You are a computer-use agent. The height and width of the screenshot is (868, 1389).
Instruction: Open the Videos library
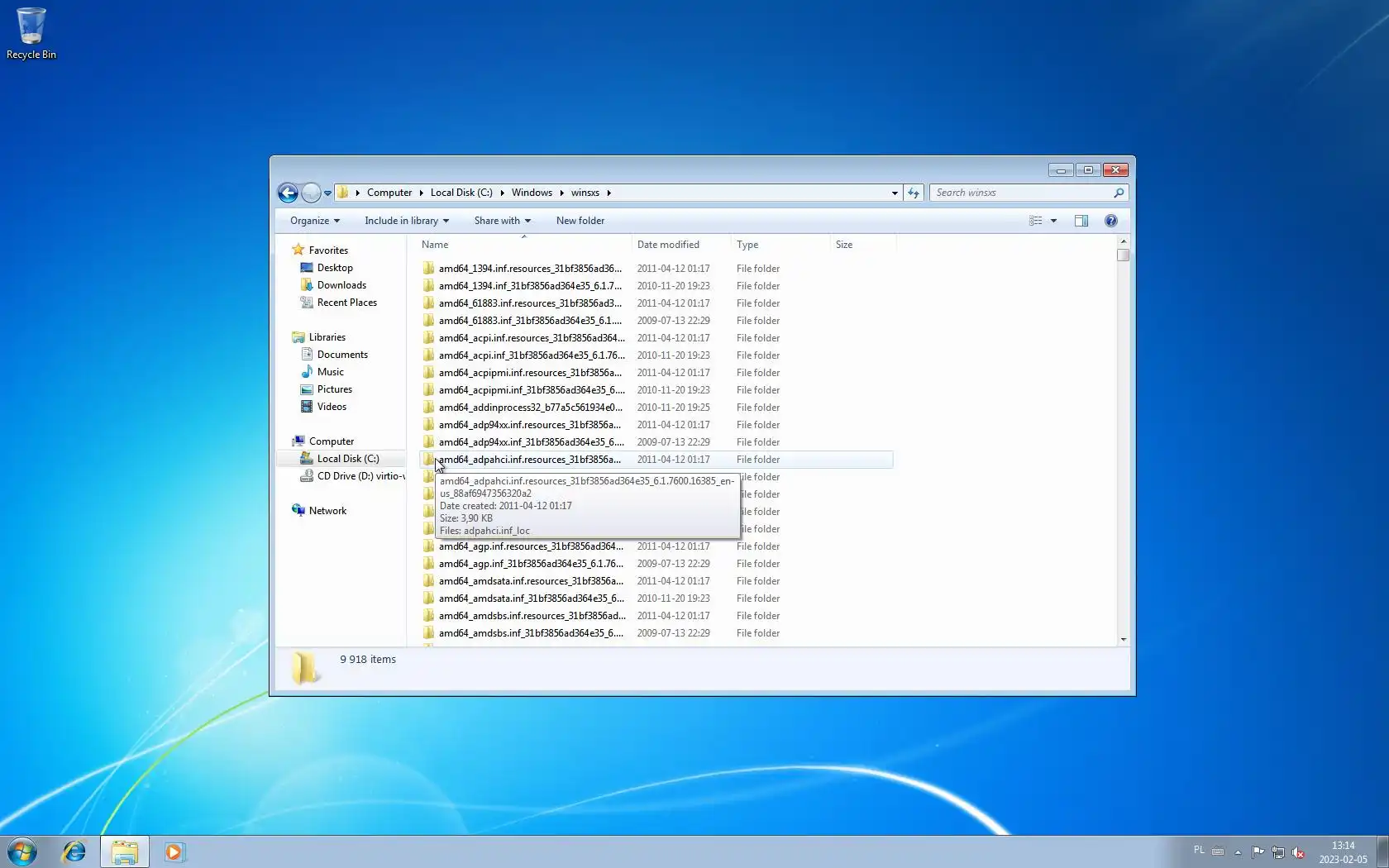pos(332,407)
